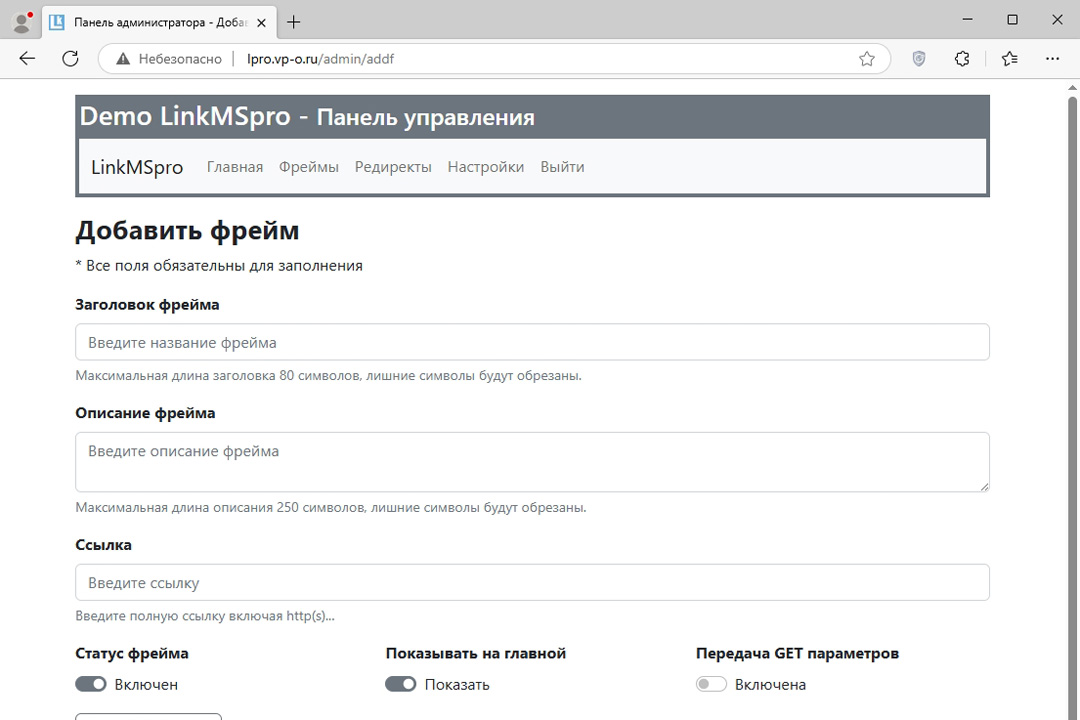Open the tracking prevention shield icon
Screen dimensions: 1080x720
coord(918,59)
